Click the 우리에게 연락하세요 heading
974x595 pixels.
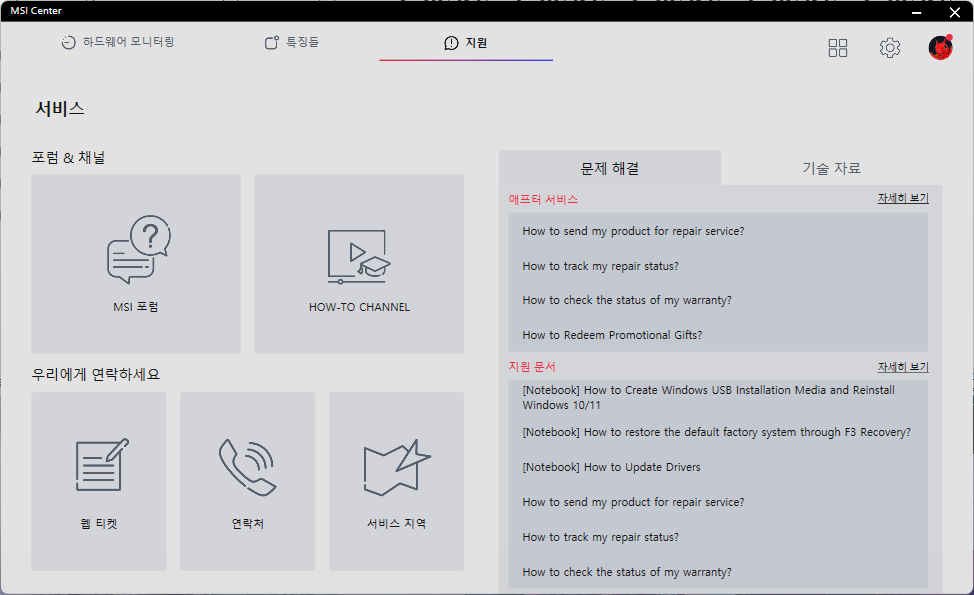point(96,375)
